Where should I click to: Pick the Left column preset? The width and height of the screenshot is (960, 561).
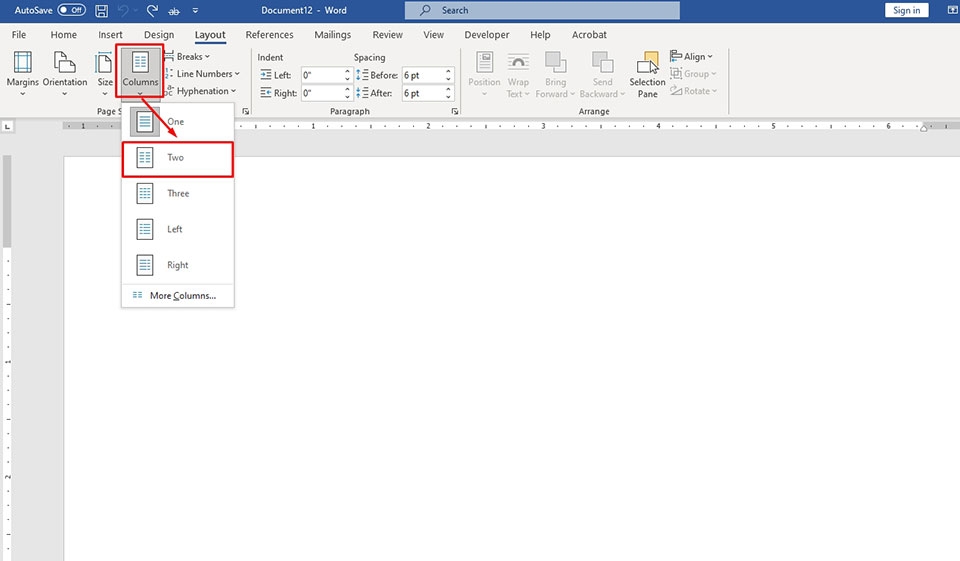[x=177, y=230]
